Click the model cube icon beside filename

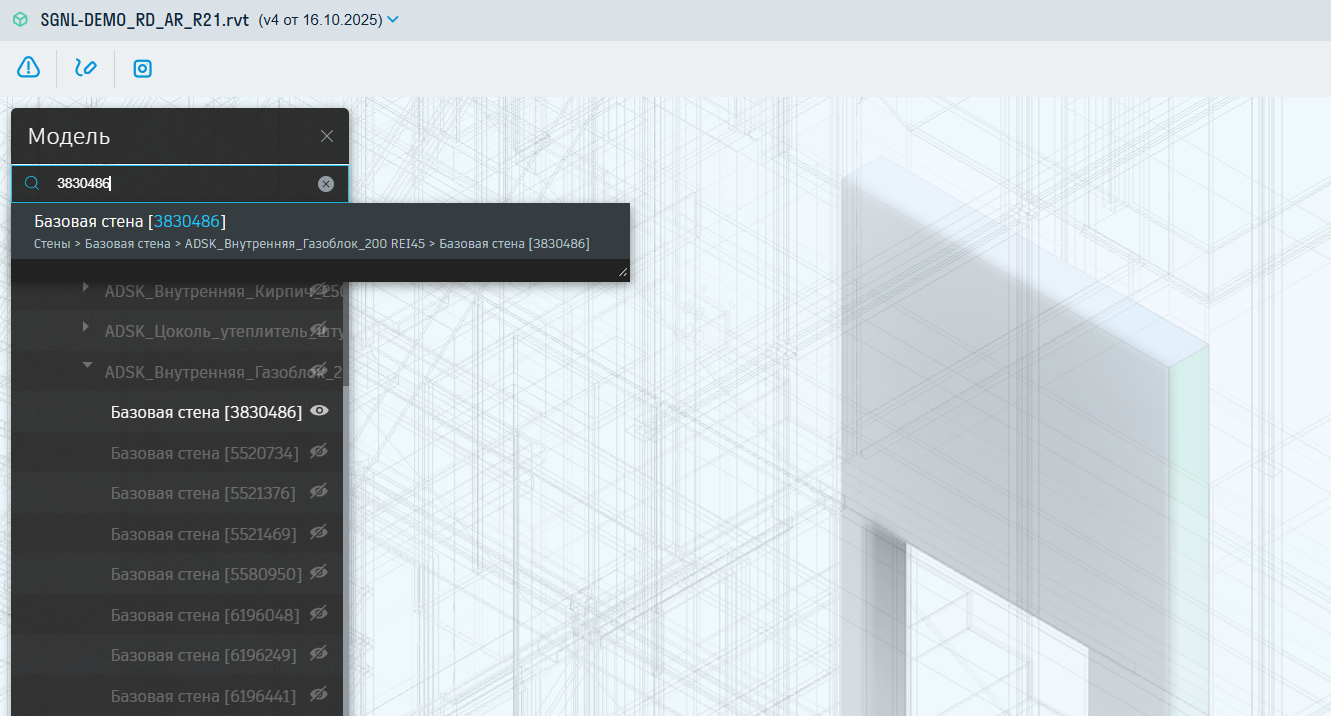click(x=20, y=19)
